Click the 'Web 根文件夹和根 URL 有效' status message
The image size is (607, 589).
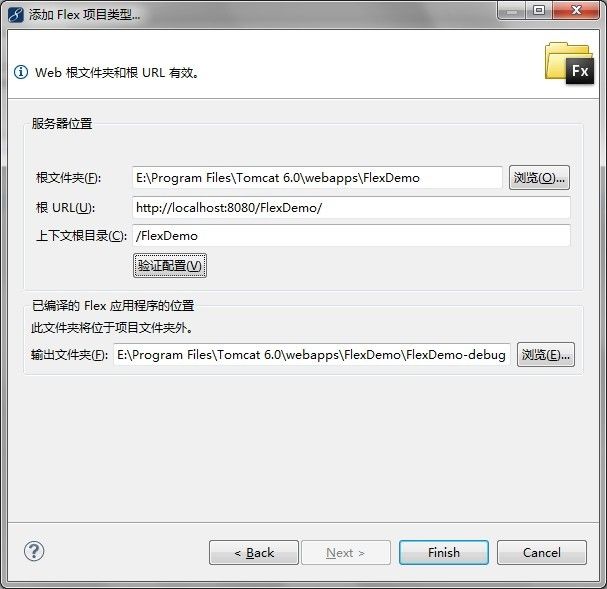coord(117,72)
